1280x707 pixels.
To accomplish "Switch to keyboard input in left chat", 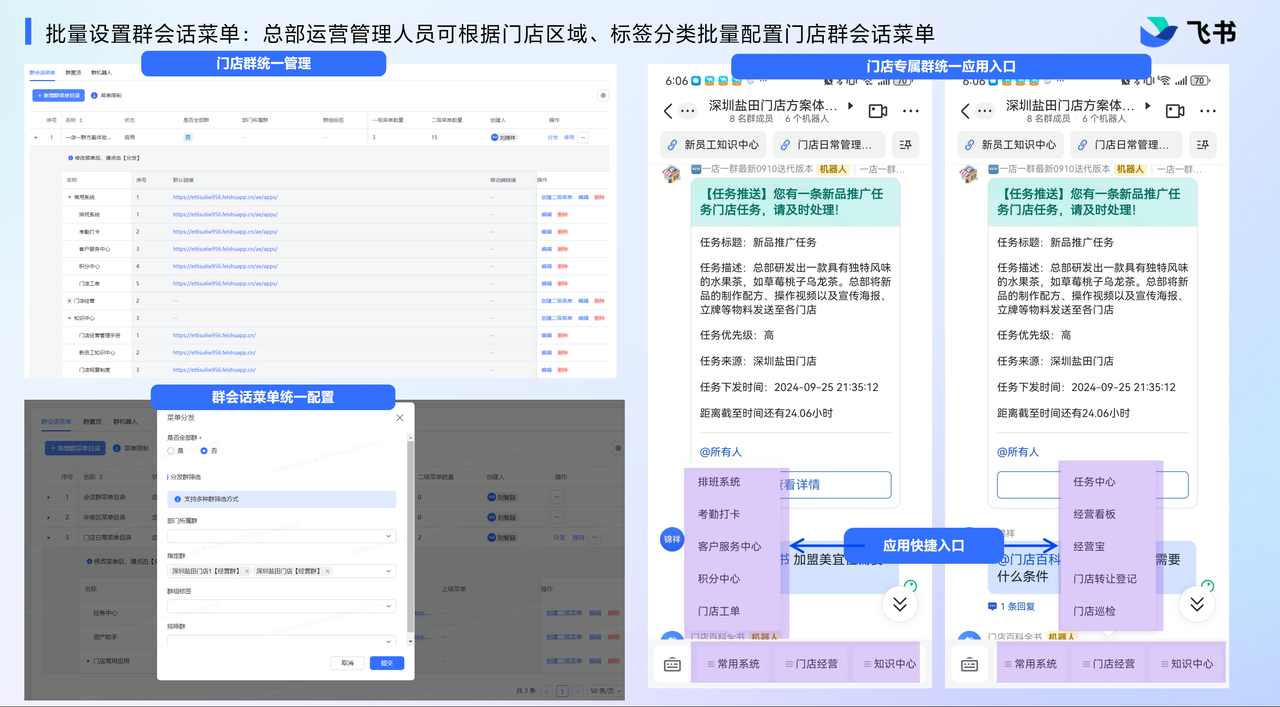I will click(672, 664).
